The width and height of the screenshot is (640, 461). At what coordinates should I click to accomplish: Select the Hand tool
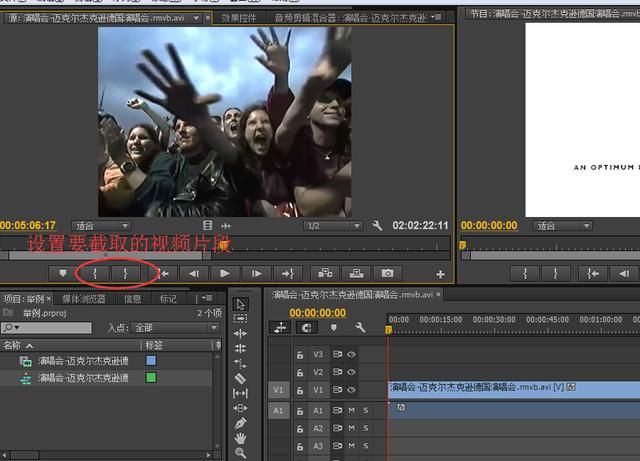point(240,438)
